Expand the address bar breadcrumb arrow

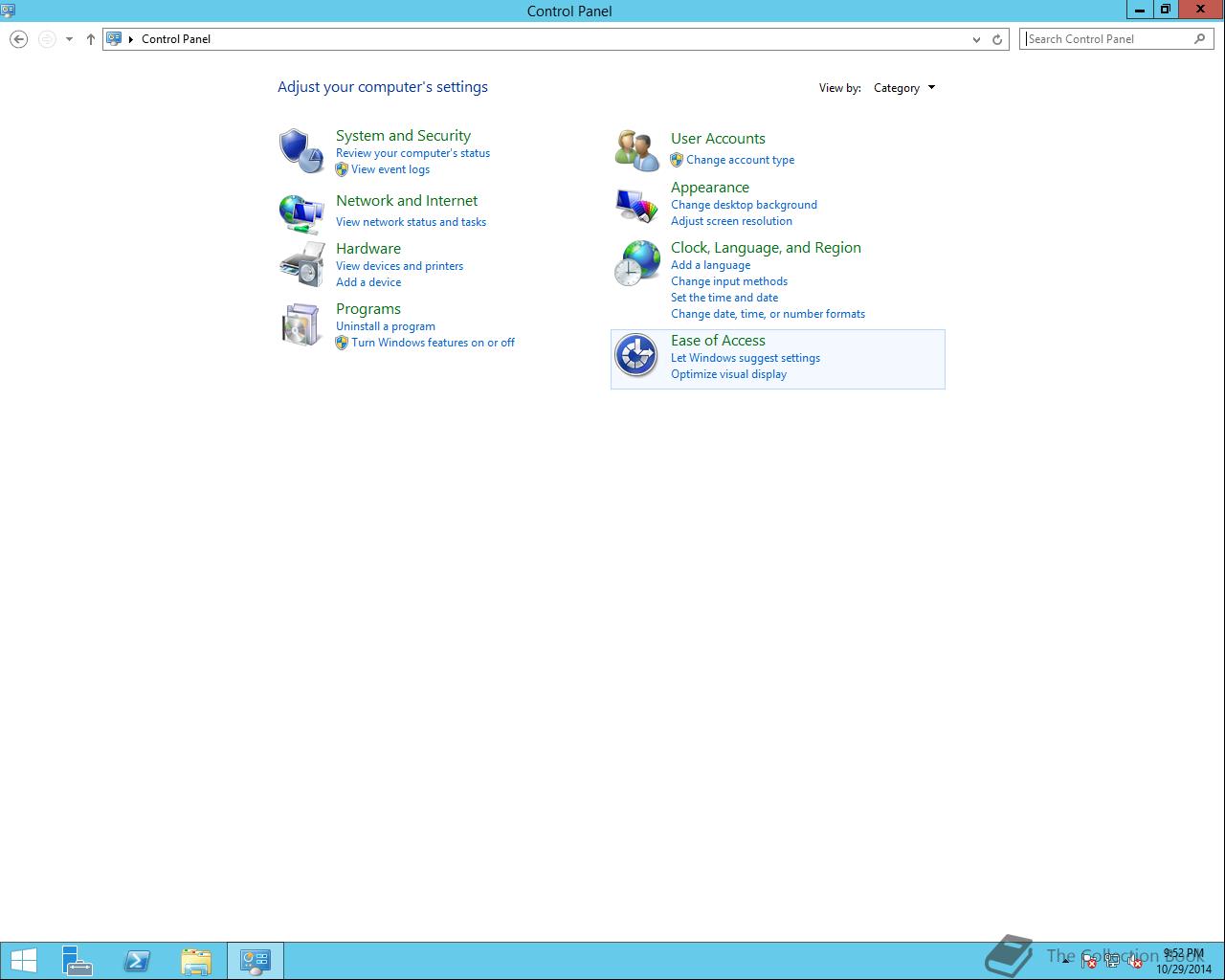tap(131, 39)
